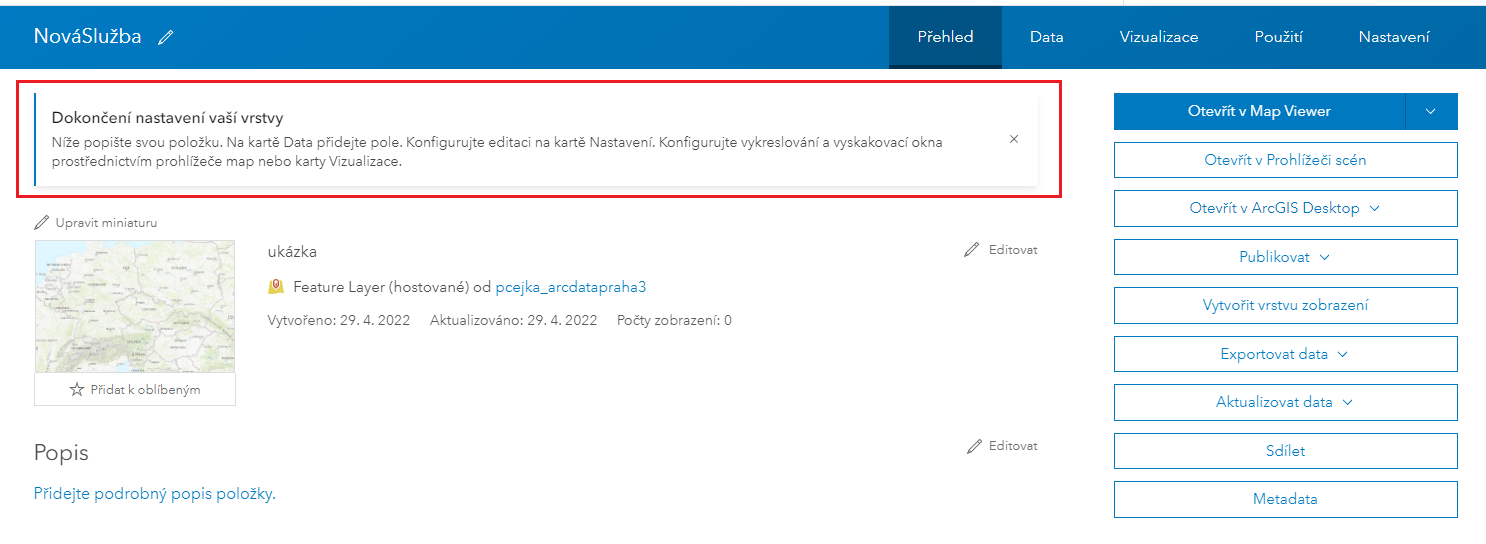Open the pcejka_arcdatapraha3 owner link

pos(571,287)
